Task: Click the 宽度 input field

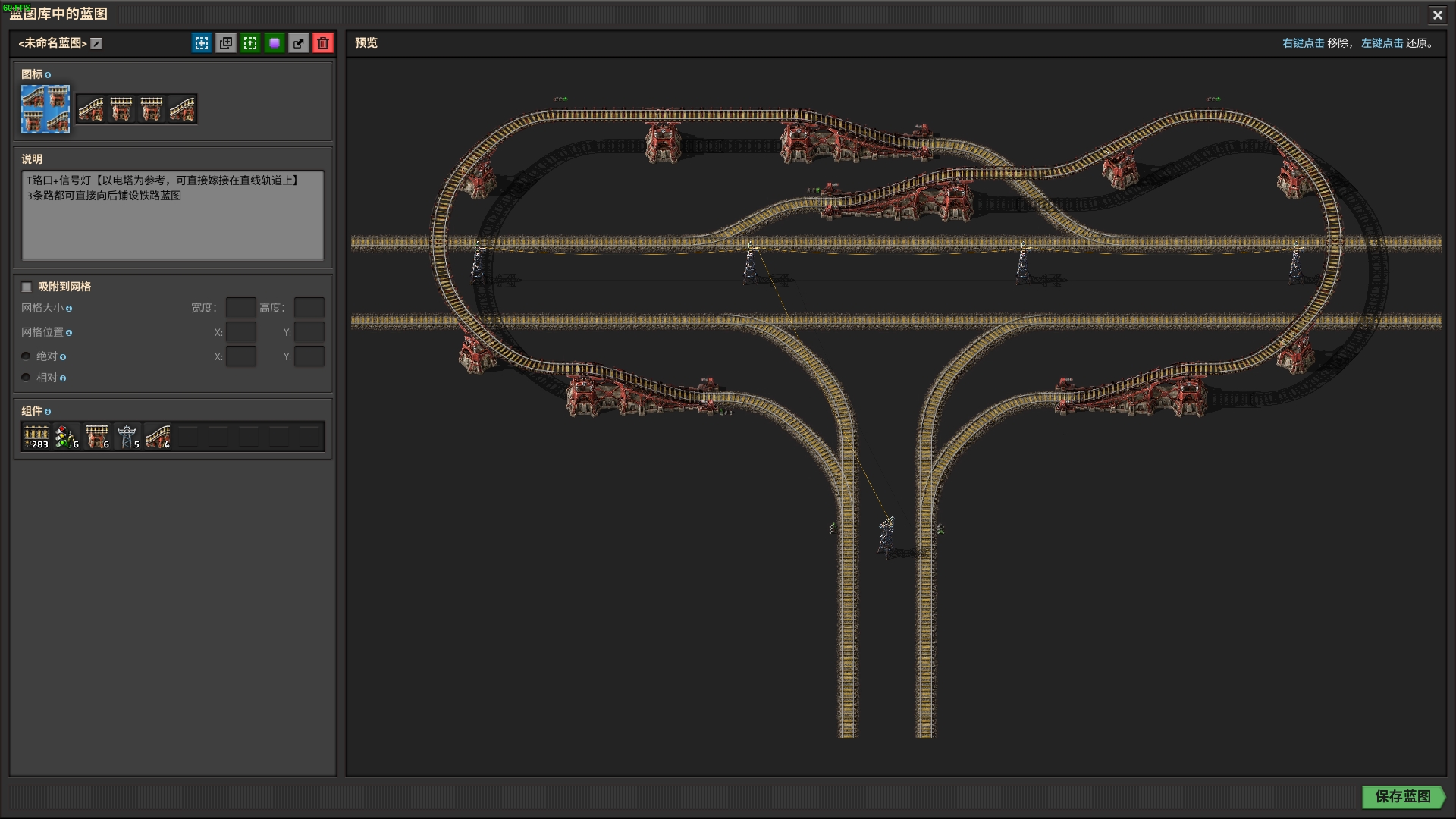Action: click(241, 308)
